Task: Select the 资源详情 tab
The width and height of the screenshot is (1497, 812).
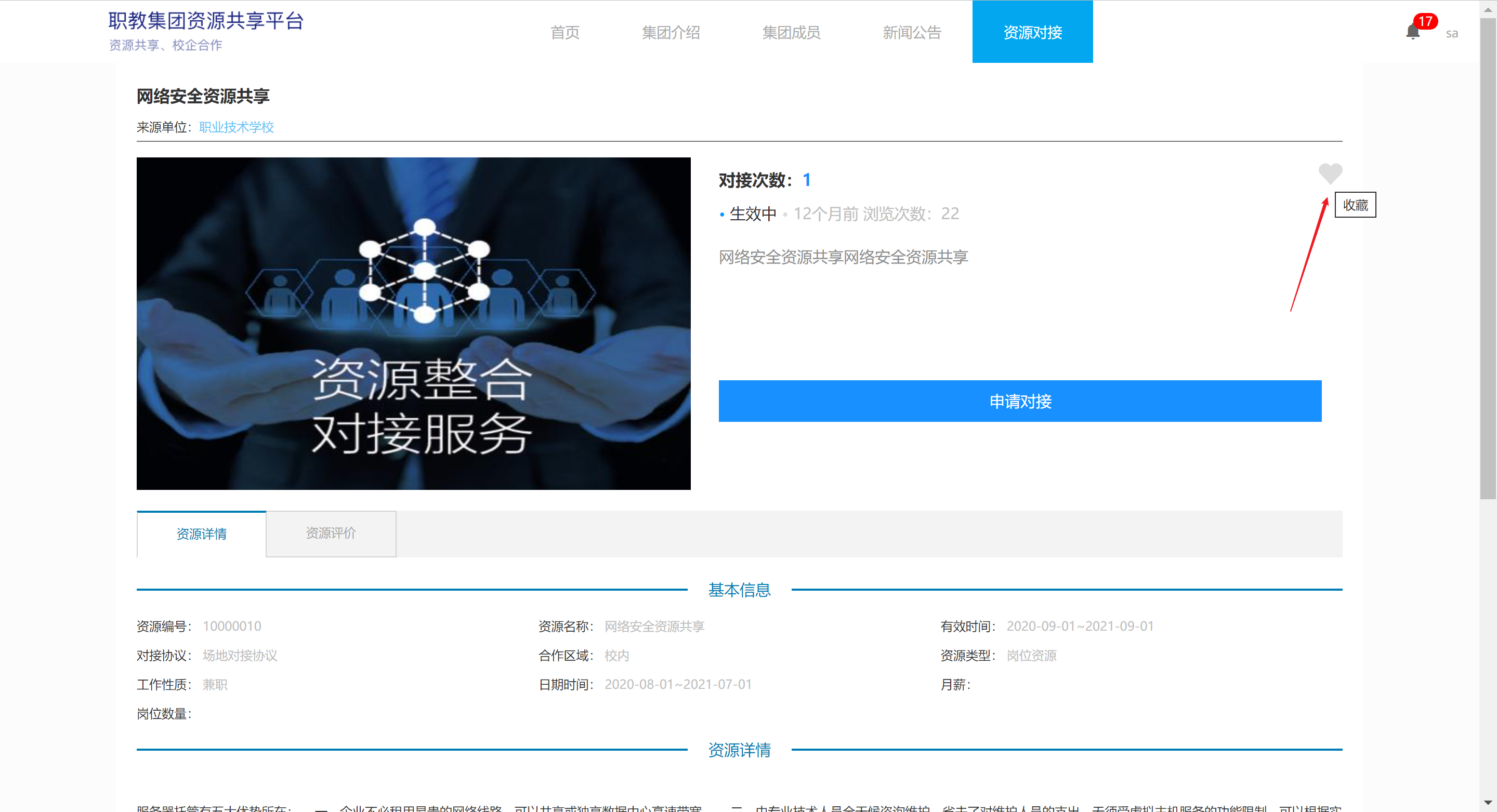Action: point(201,534)
